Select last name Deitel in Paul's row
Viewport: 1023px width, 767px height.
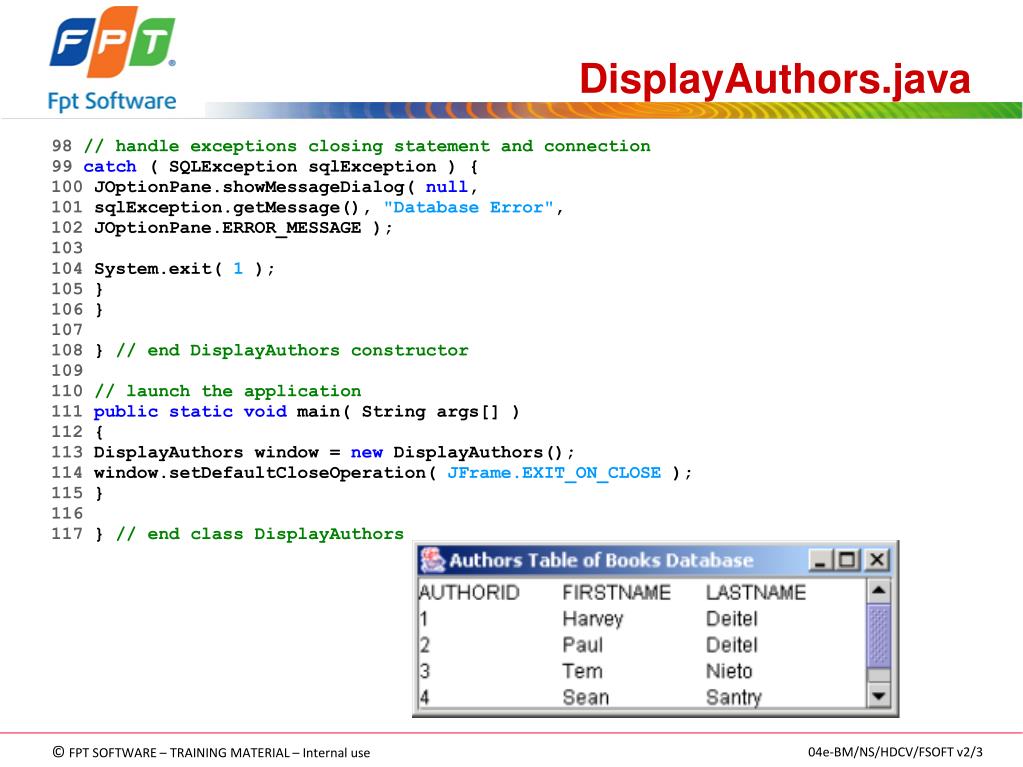tap(732, 645)
